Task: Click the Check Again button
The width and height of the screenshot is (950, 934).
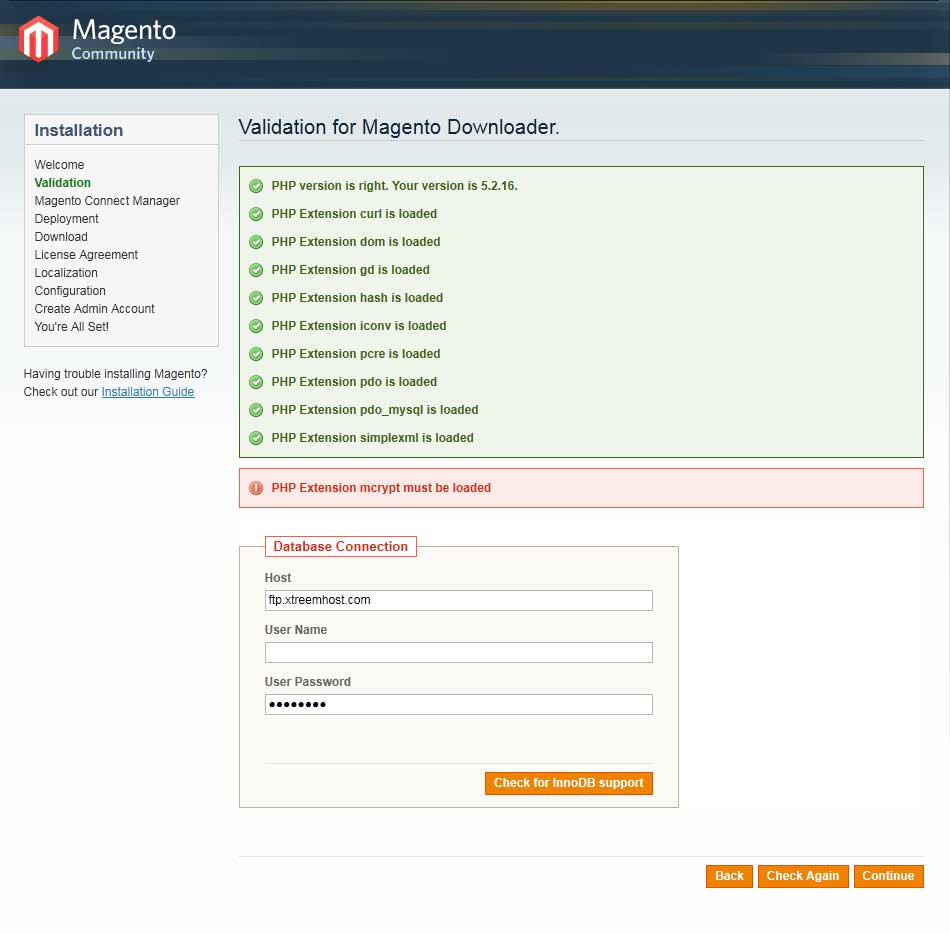Action: [x=803, y=876]
